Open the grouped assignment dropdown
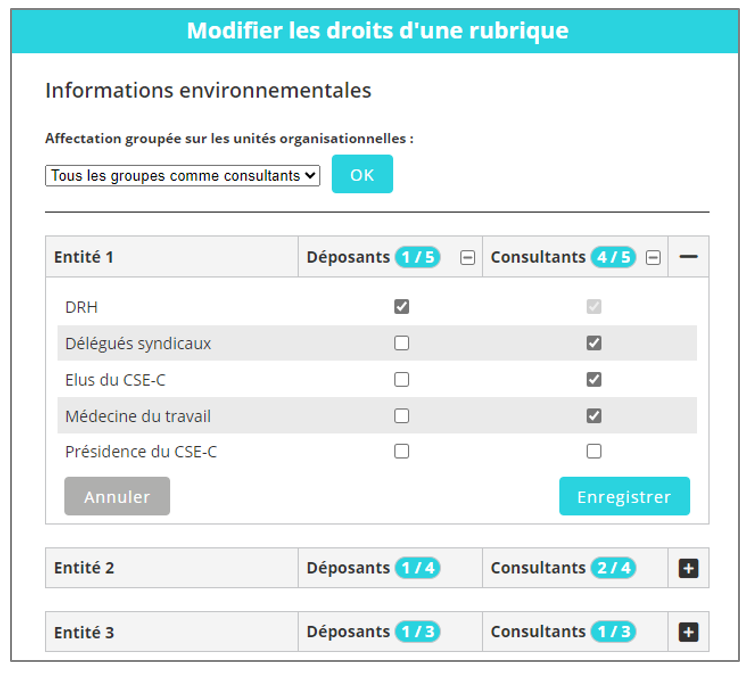Viewport: 752px width, 678px height. coord(183,175)
